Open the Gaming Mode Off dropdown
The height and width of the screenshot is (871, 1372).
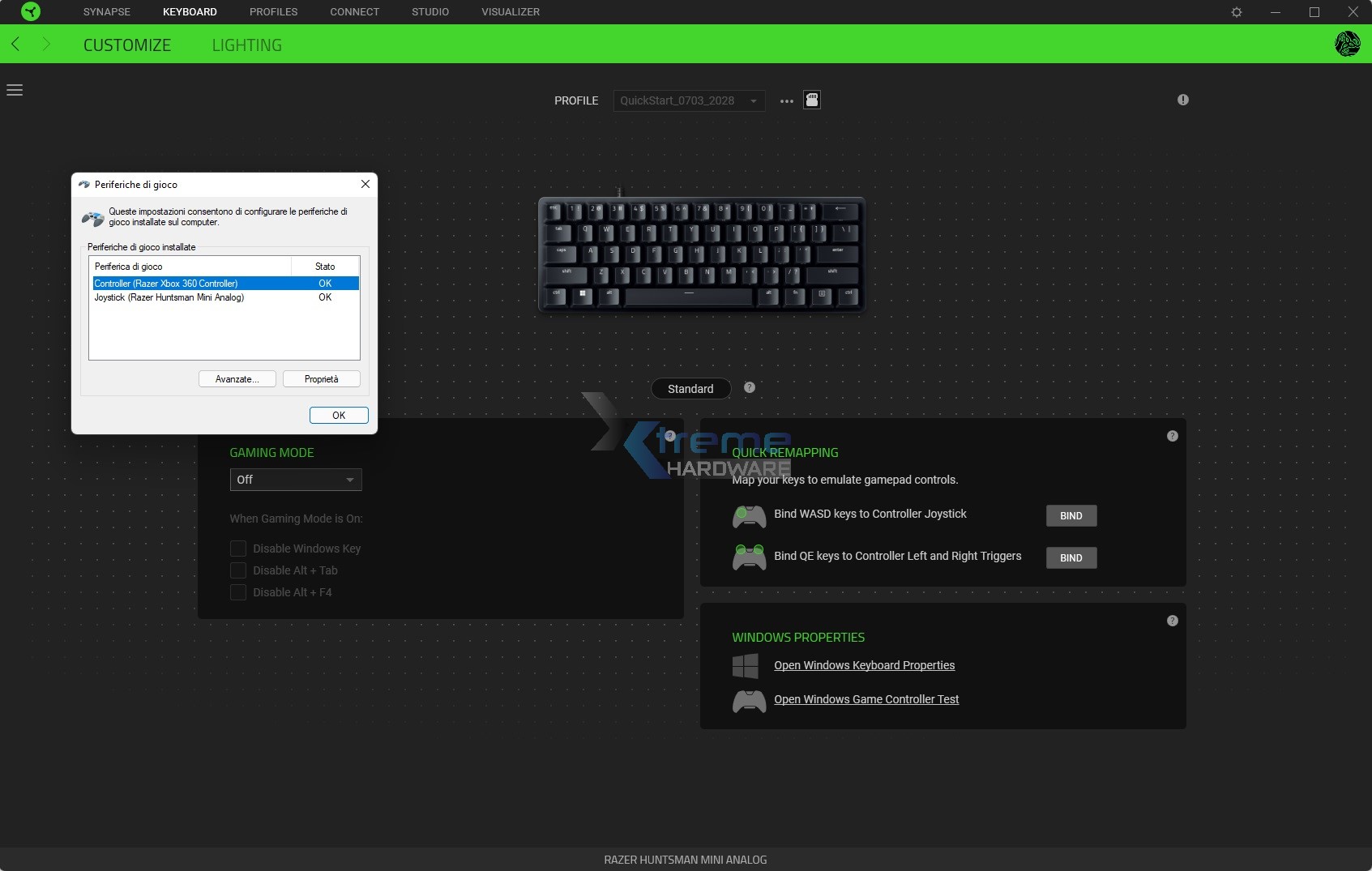pyautogui.click(x=295, y=480)
